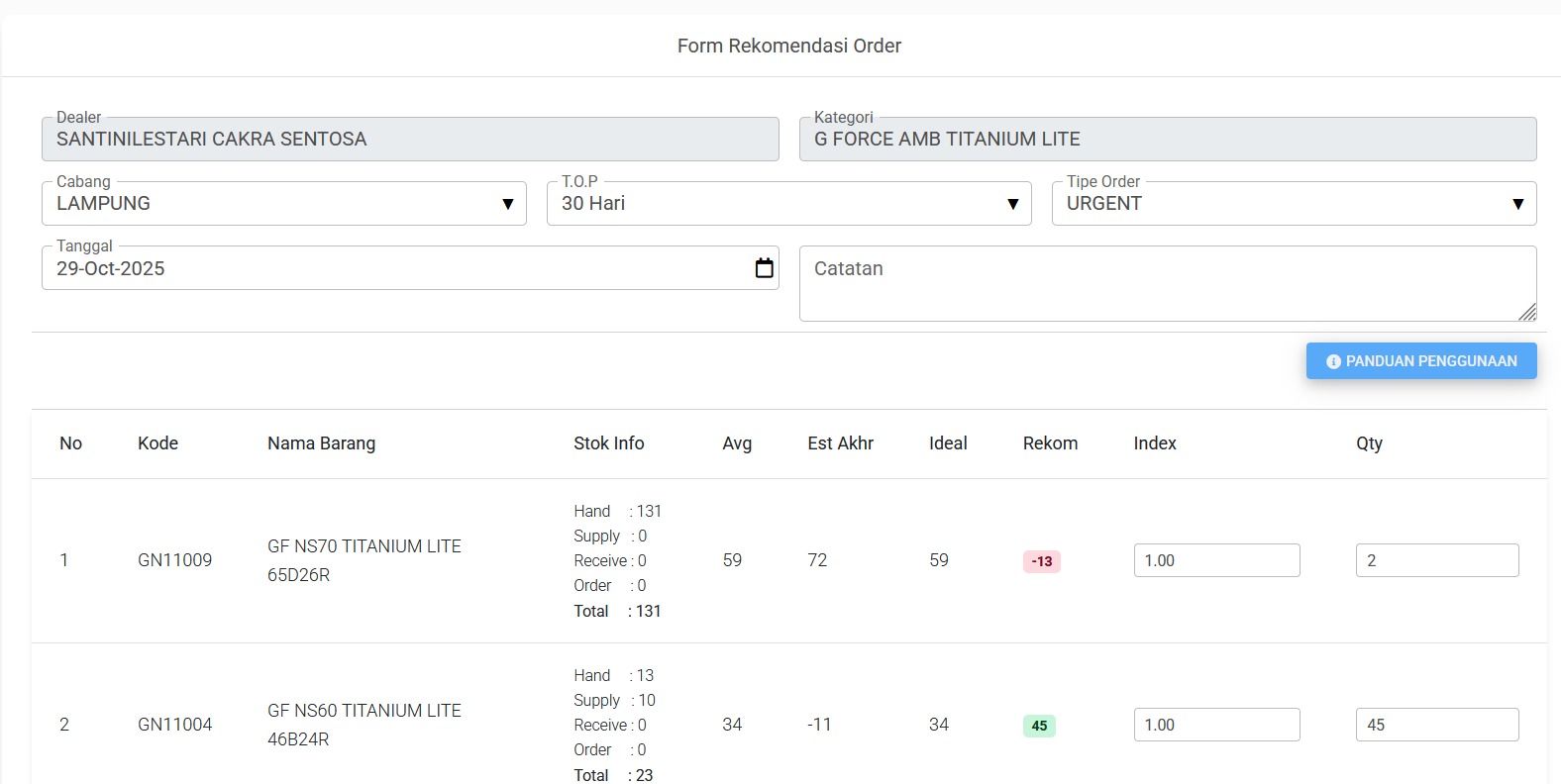Grab the Catatan textarea resize handle
This screenshot has height=784, width=1561.
click(x=1526, y=312)
